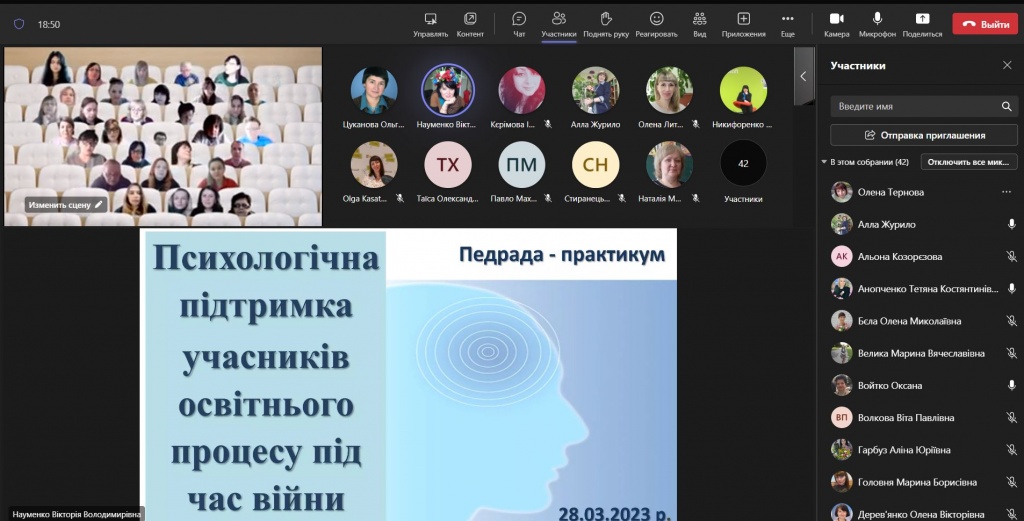Click the ТХ Таїса Олександ... avatar
The width and height of the screenshot is (1024, 521).
[447, 165]
